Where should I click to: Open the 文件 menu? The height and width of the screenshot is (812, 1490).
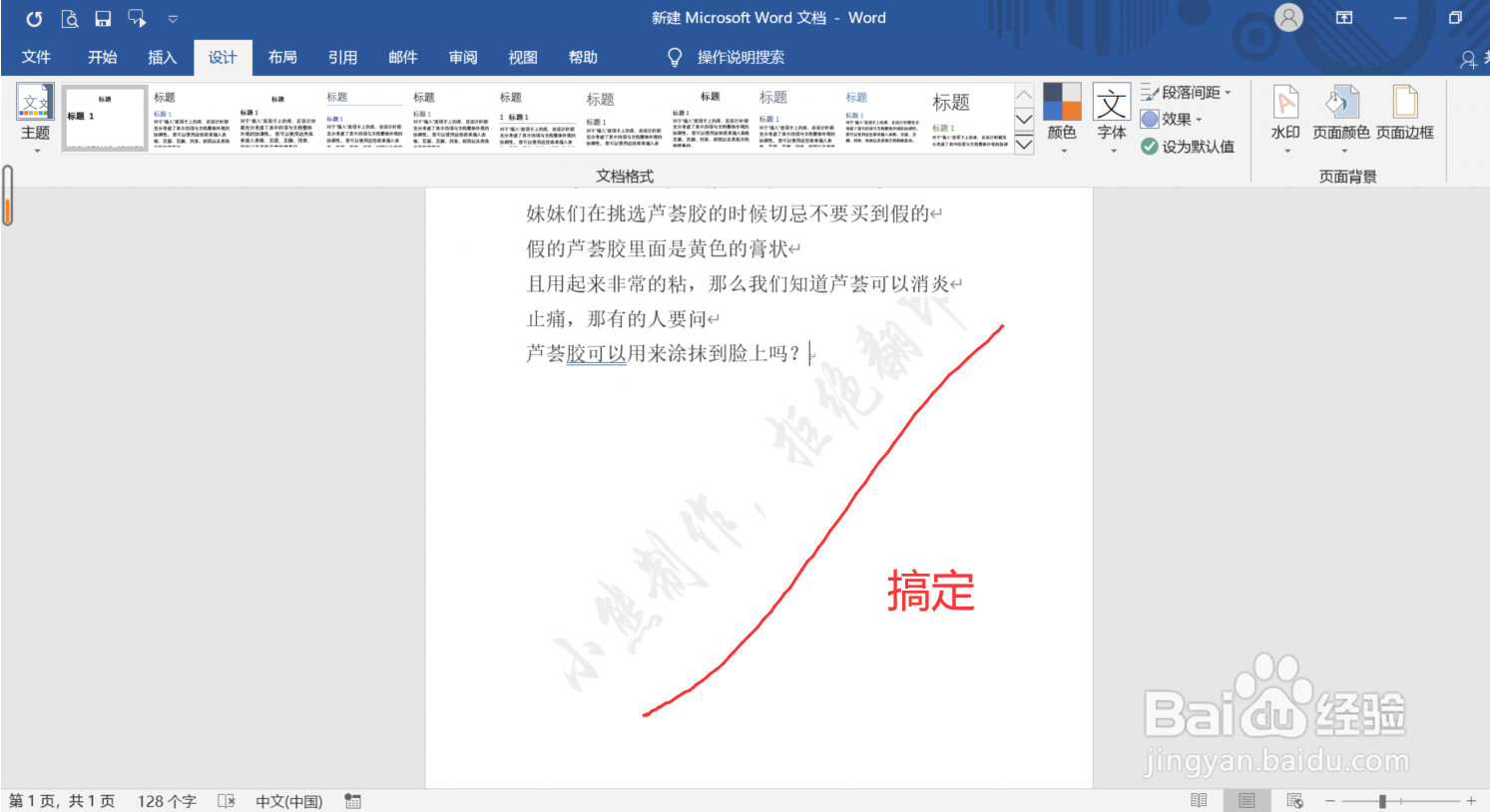point(36,57)
